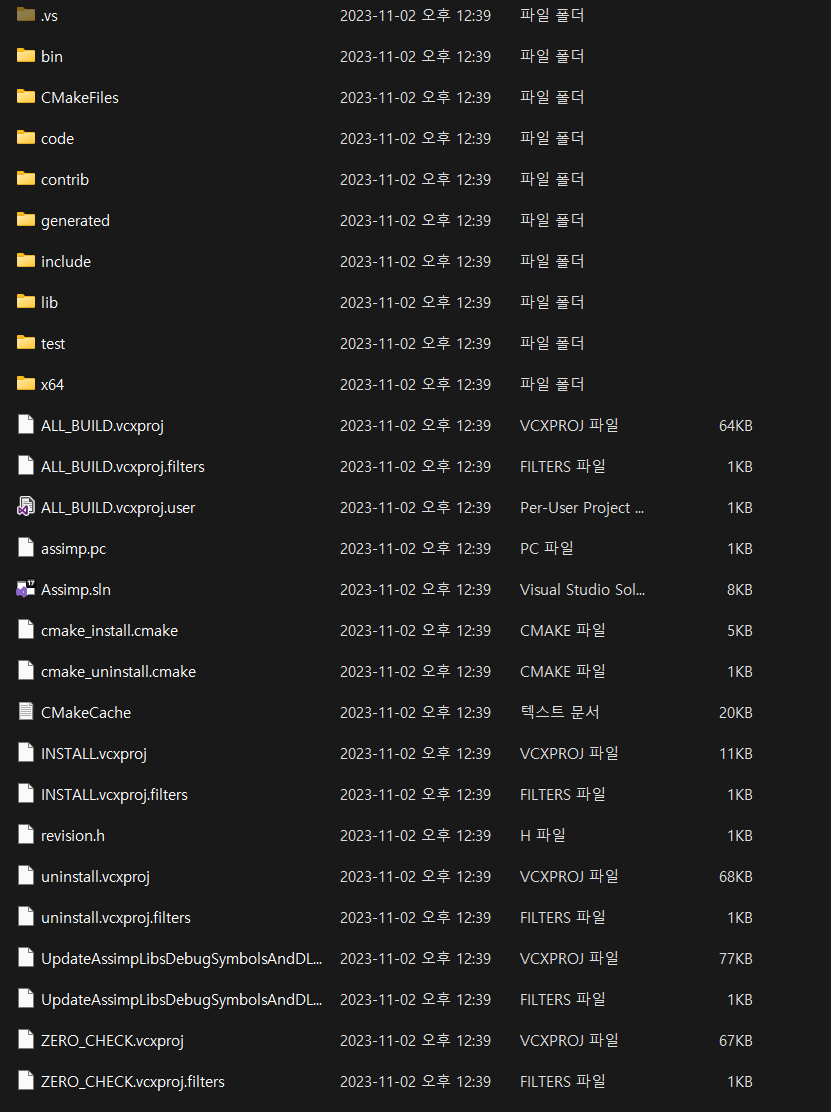Select file name uninstall.vcxproj
831x1112 pixels.
pyautogui.click(x=95, y=877)
